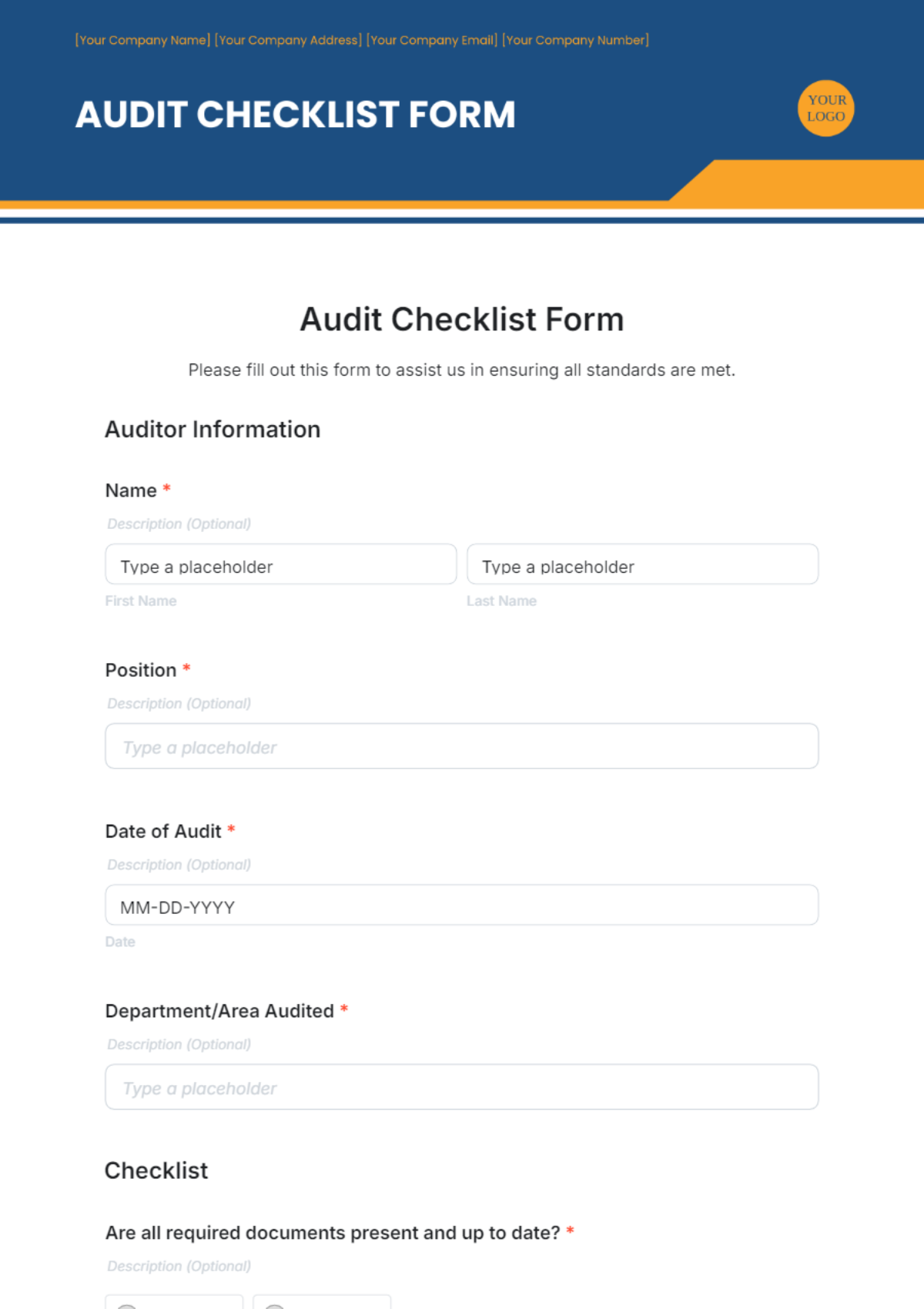Click the AUDIT CHECKLIST FORM banner heading
Image resolution: width=924 pixels, height=1309 pixels.
296,114
